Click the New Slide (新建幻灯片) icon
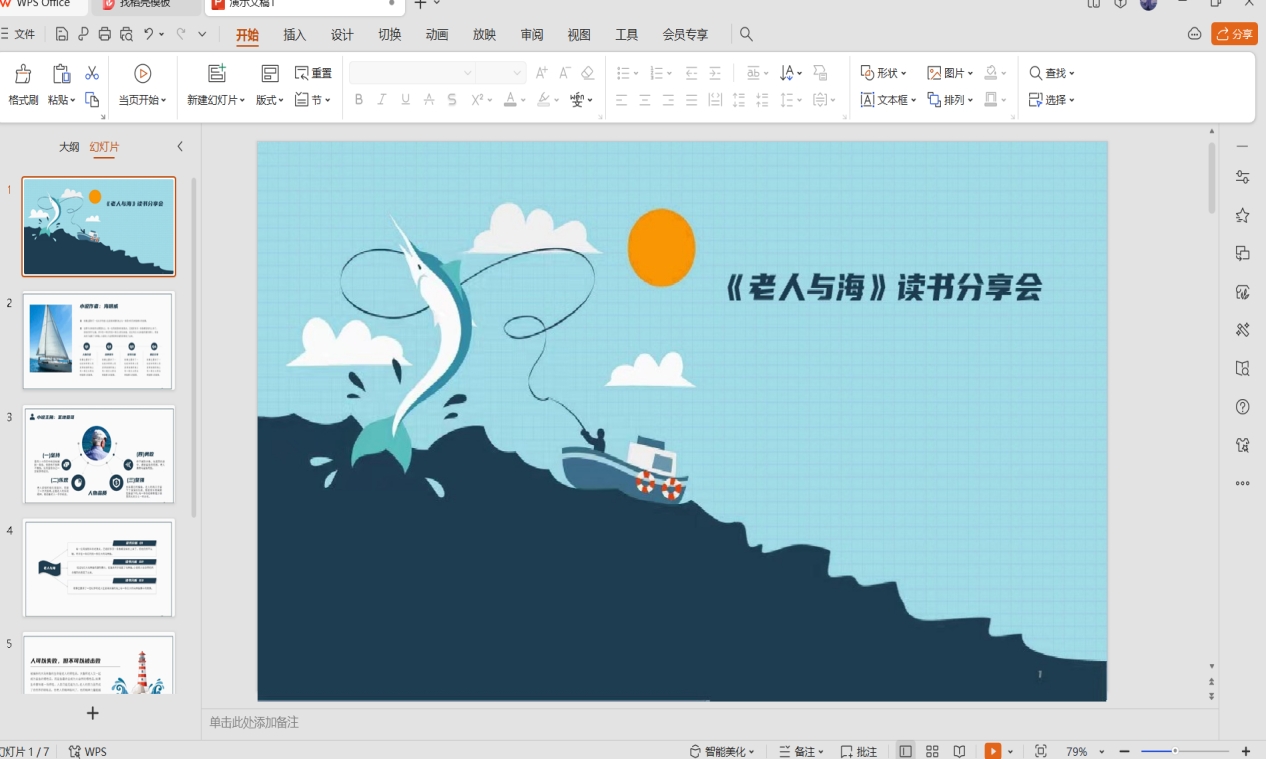 (x=216, y=74)
